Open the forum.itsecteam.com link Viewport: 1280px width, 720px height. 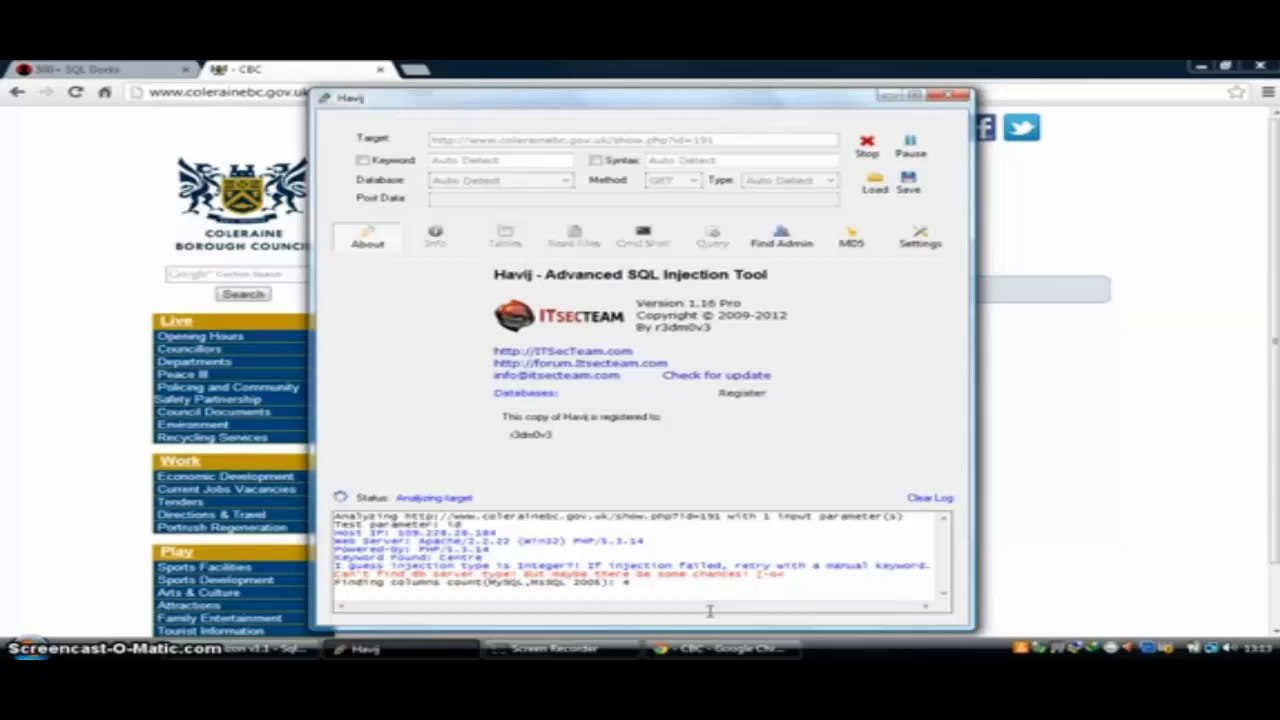click(x=580, y=363)
